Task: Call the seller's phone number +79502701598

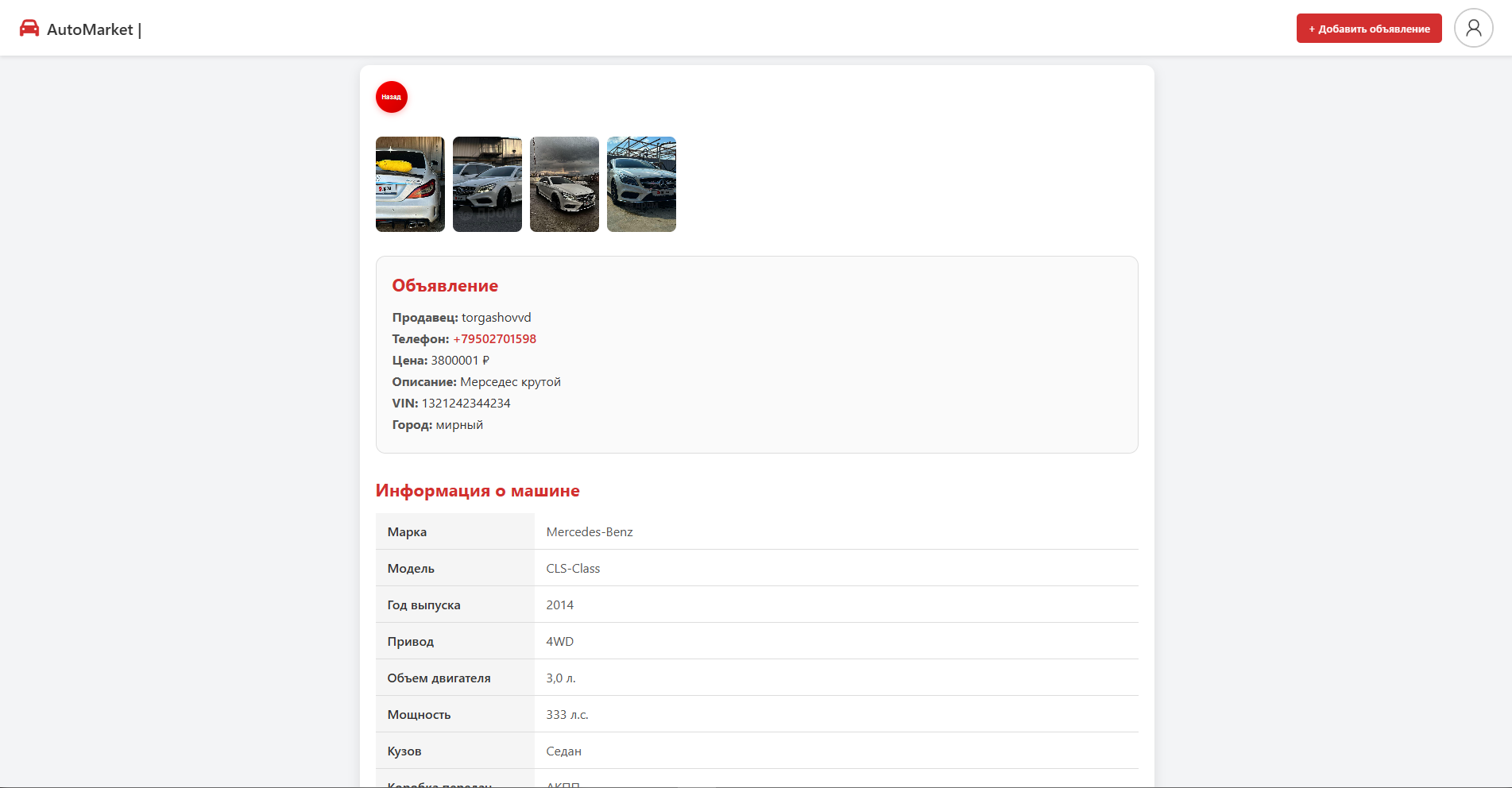Action: click(494, 339)
